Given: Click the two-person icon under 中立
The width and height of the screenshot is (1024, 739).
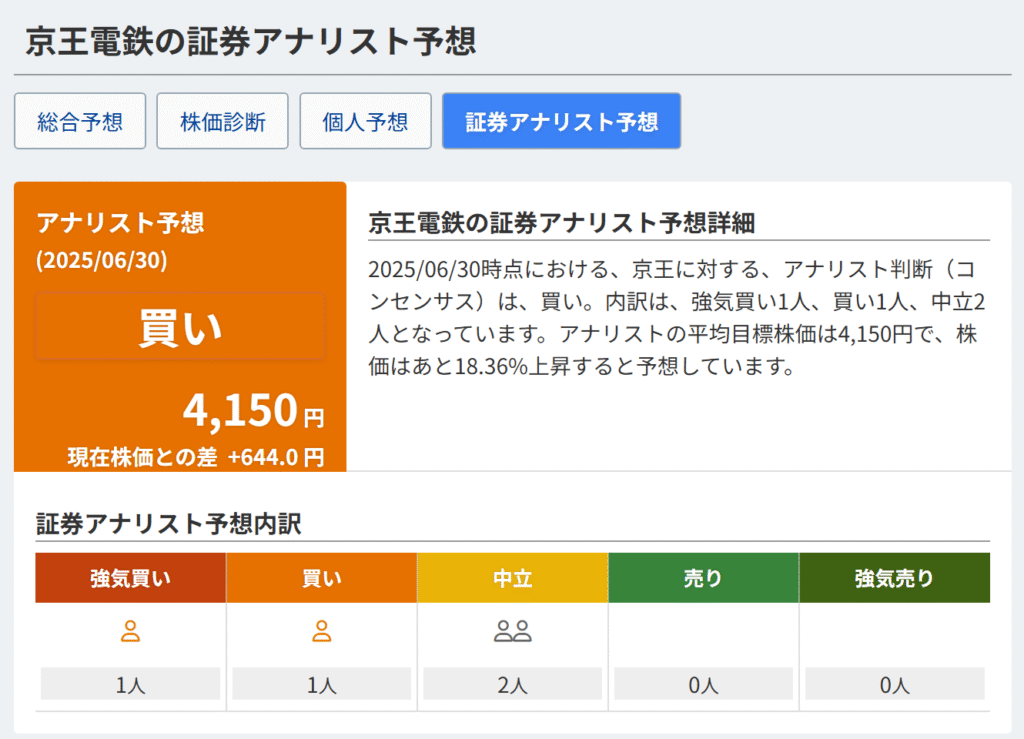Looking at the screenshot, I should [513, 631].
